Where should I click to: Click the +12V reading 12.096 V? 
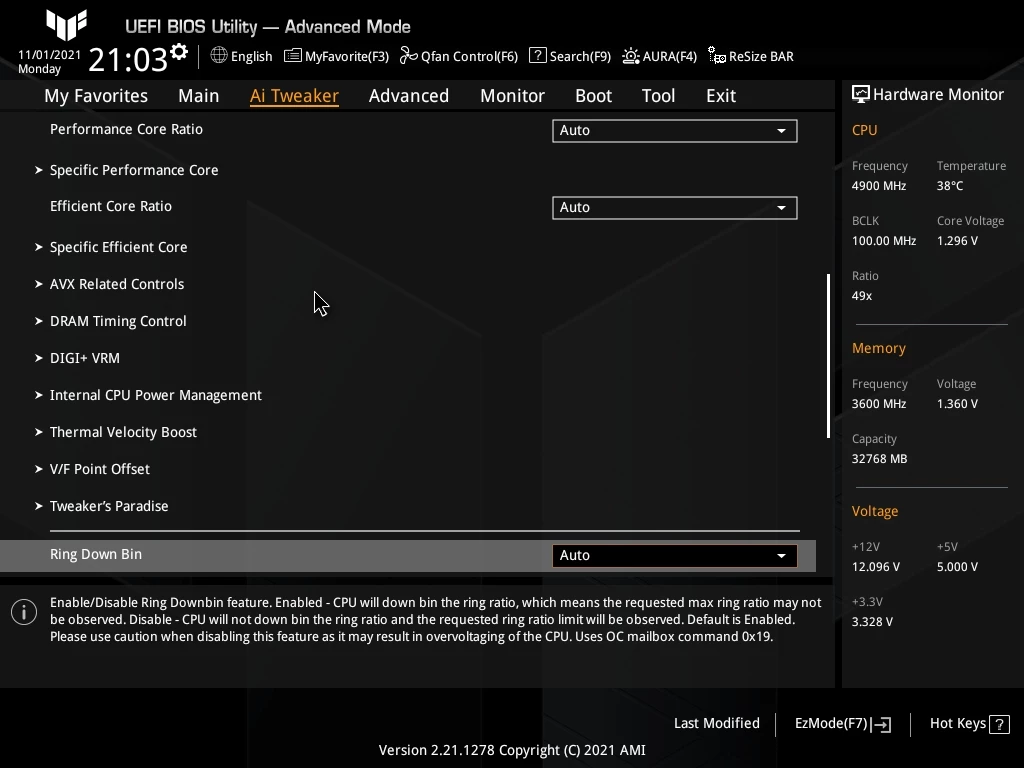coord(876,567)
